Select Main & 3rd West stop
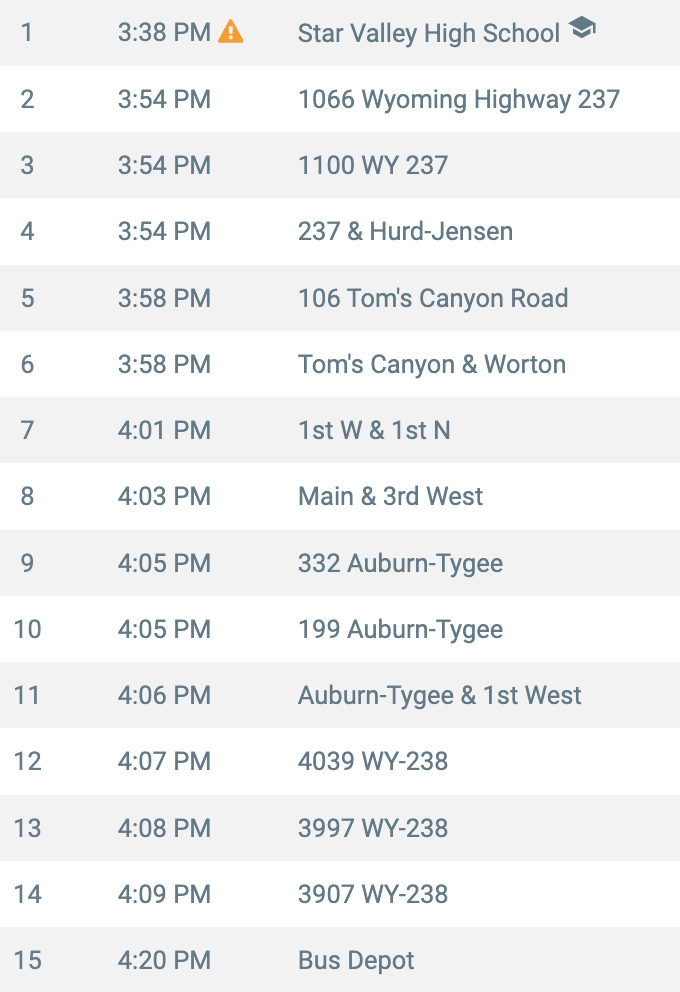The image size is (680, 992). 340,496
